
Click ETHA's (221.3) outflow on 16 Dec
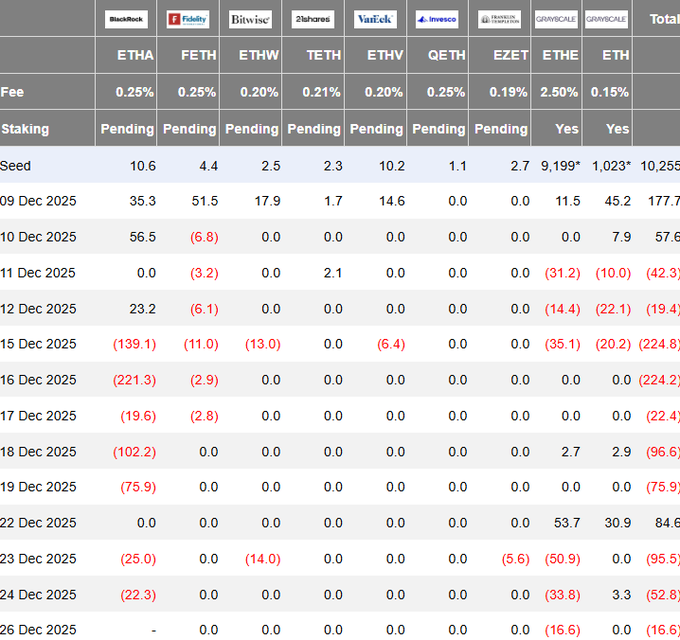pos(134,380)
